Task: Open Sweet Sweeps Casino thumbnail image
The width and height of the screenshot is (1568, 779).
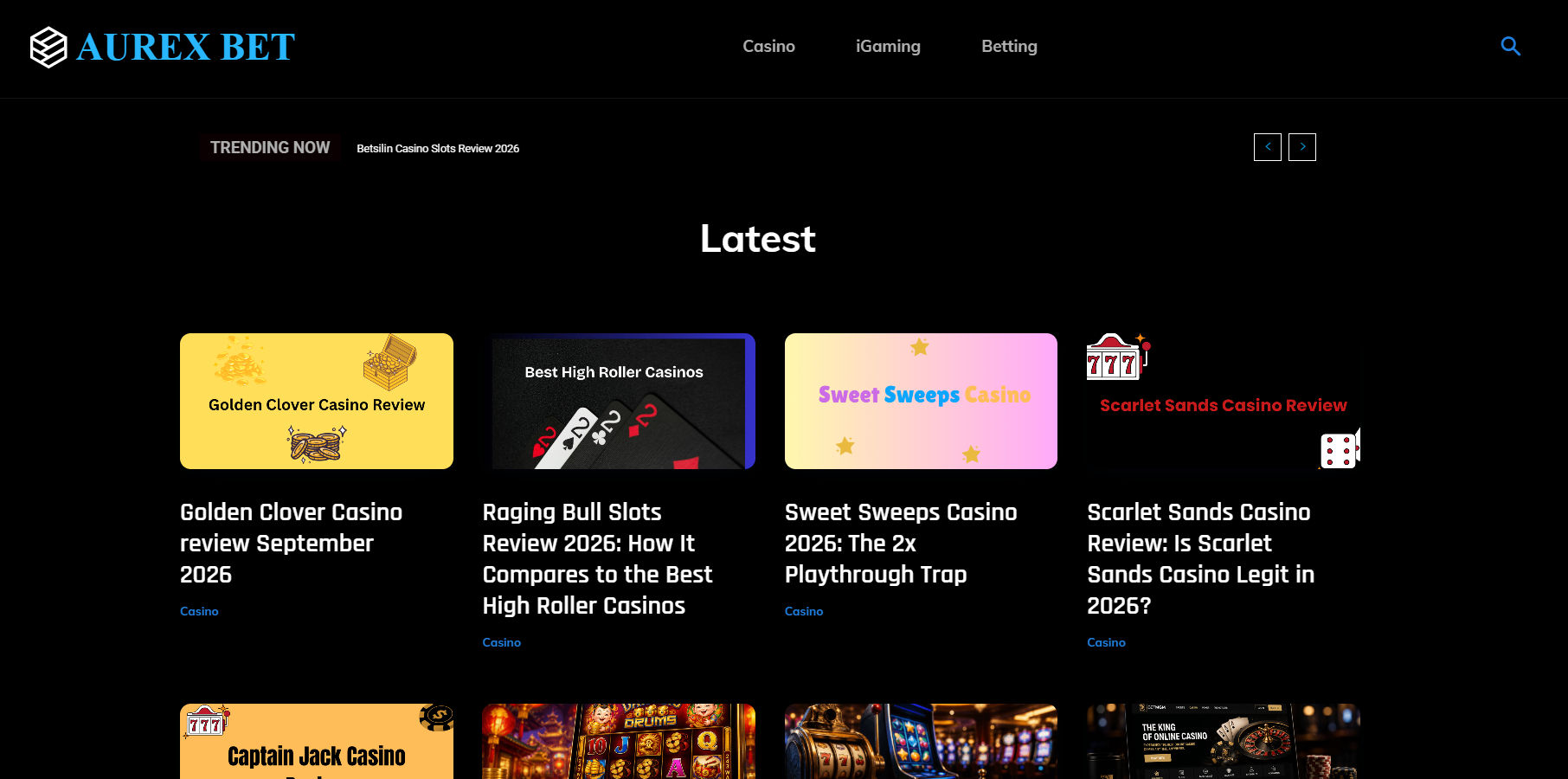Action: [921, 401]
